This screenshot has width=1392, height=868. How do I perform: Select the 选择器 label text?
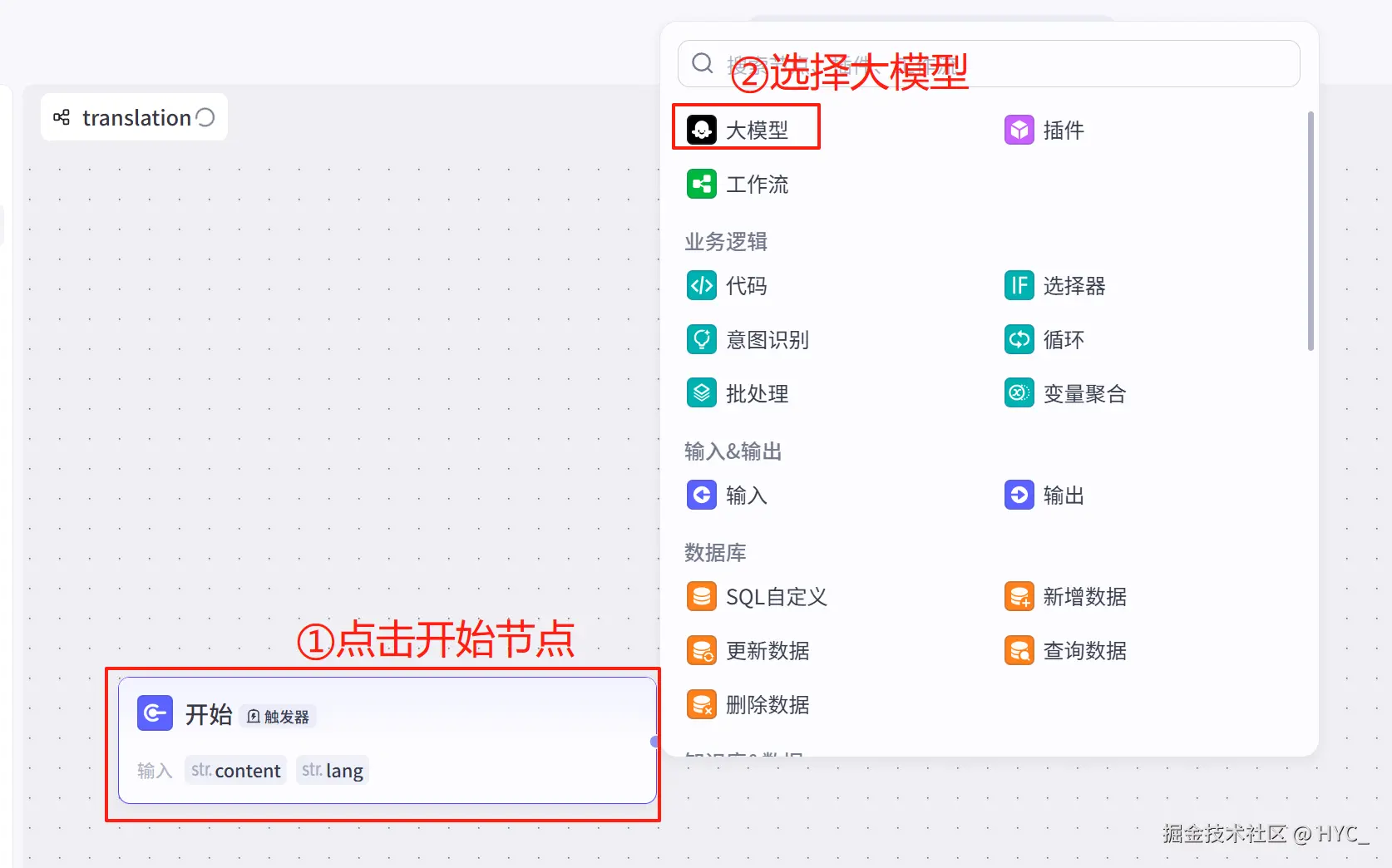click(1074, 286)
